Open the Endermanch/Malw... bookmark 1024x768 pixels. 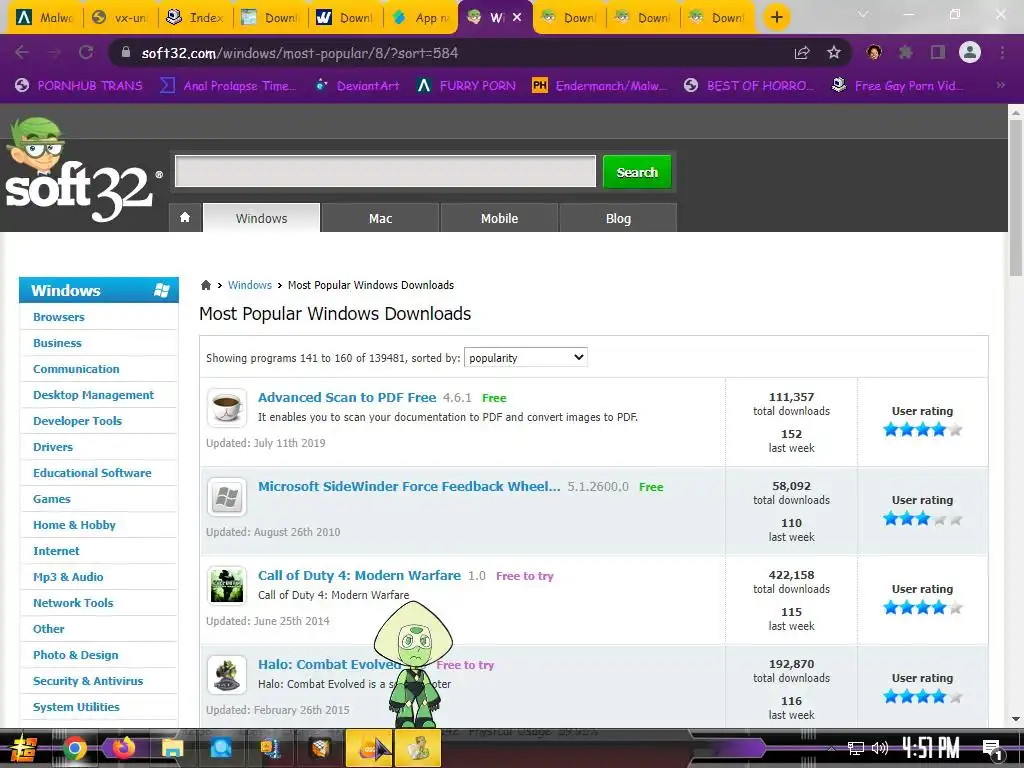point(601,86)
